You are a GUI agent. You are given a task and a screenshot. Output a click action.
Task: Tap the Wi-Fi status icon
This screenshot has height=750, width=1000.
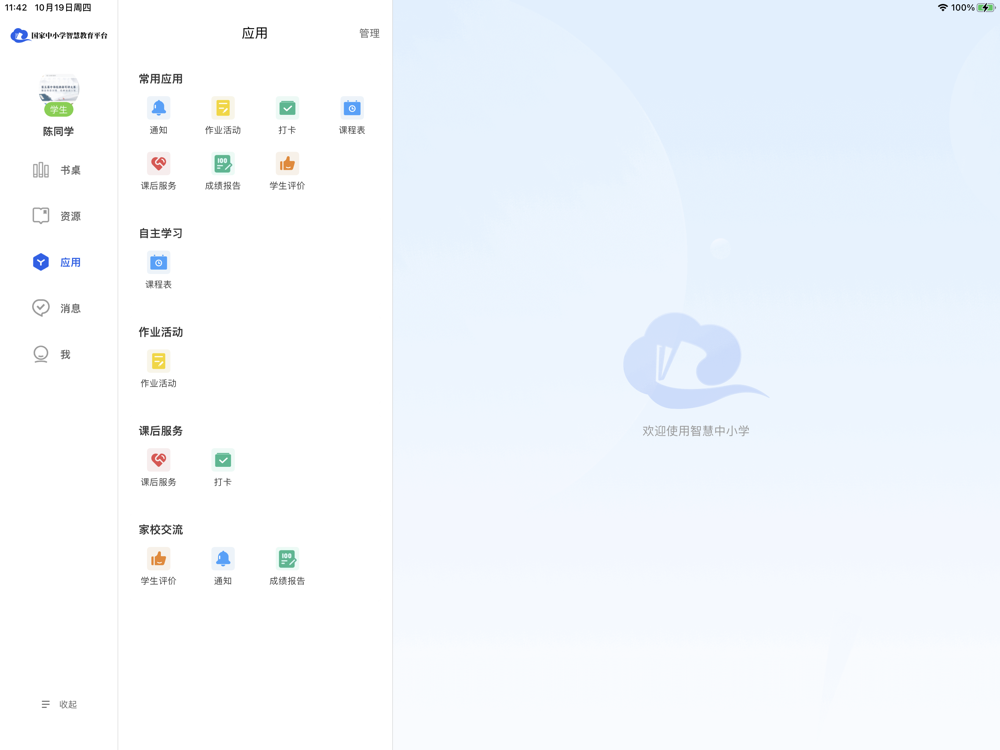[x=942, y=8]
